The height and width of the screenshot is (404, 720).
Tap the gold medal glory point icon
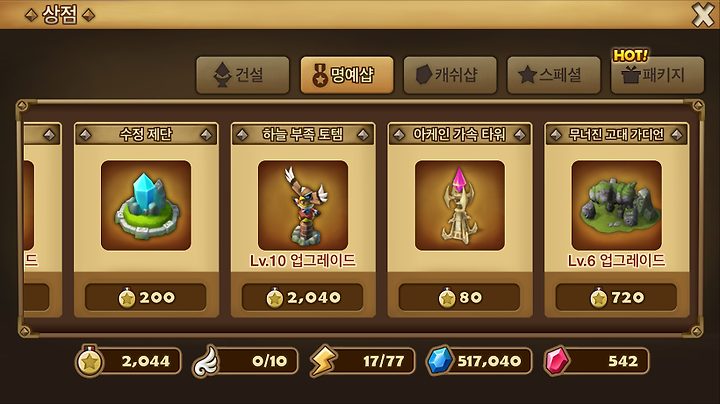pyautogui.click(x=90, y=361)
